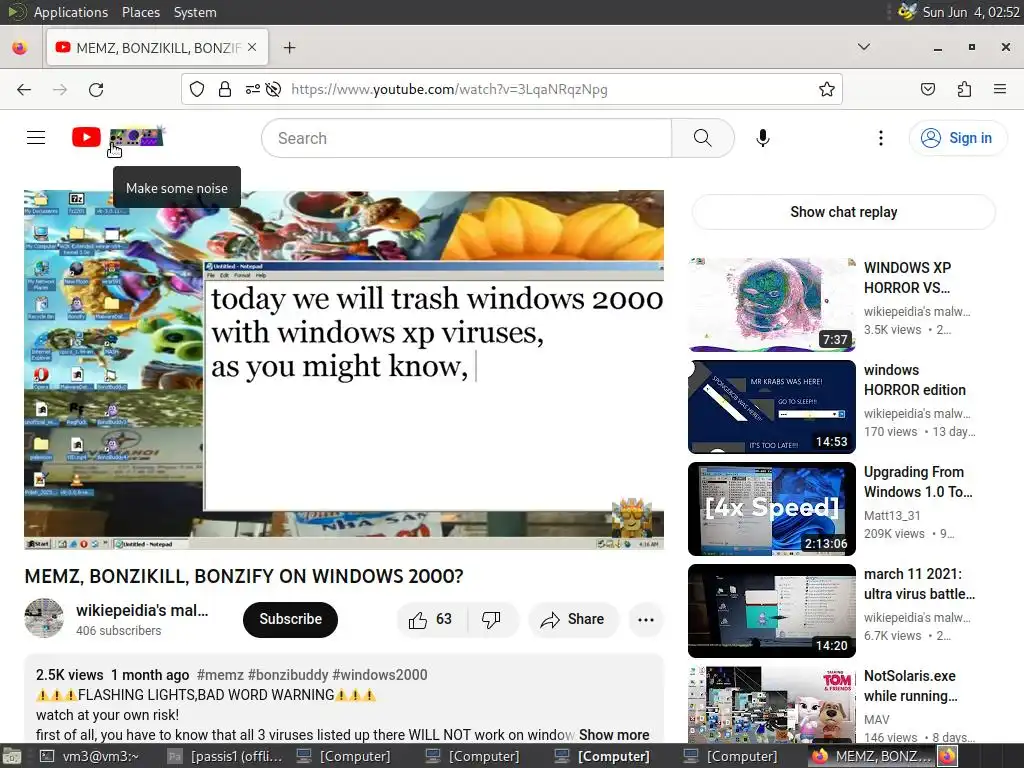Click the Sign in button

(958, 138)
